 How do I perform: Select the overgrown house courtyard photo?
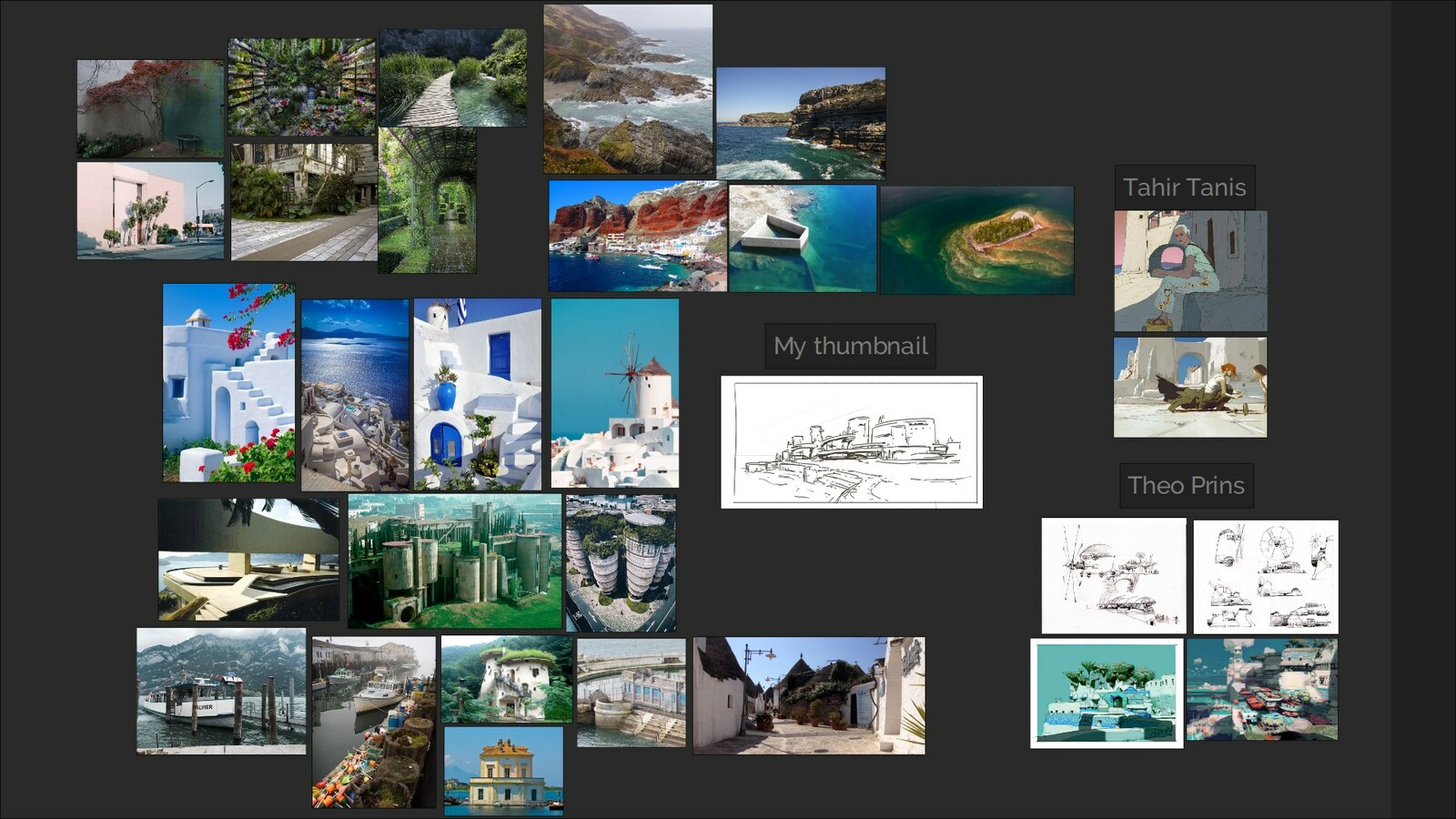[x=304, y=202]
